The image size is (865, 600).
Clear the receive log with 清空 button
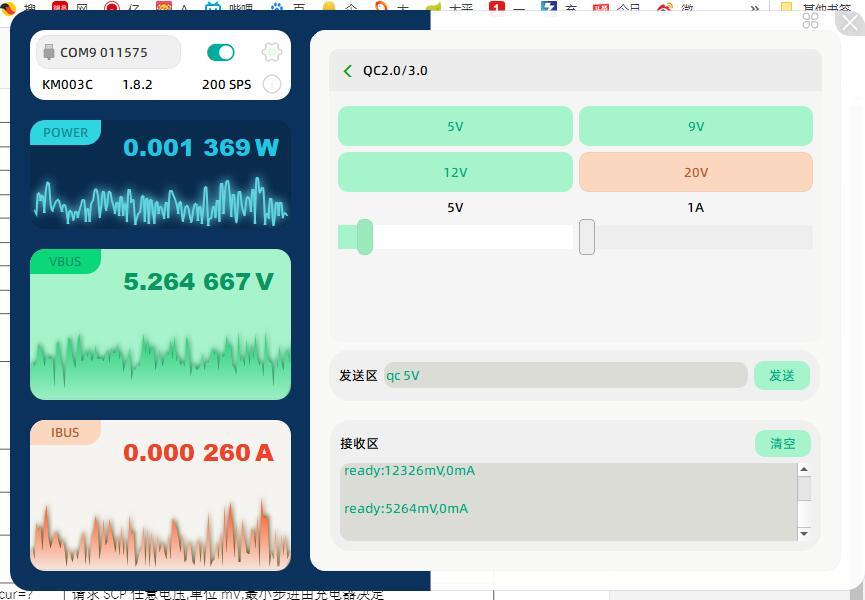coord(782,443)
